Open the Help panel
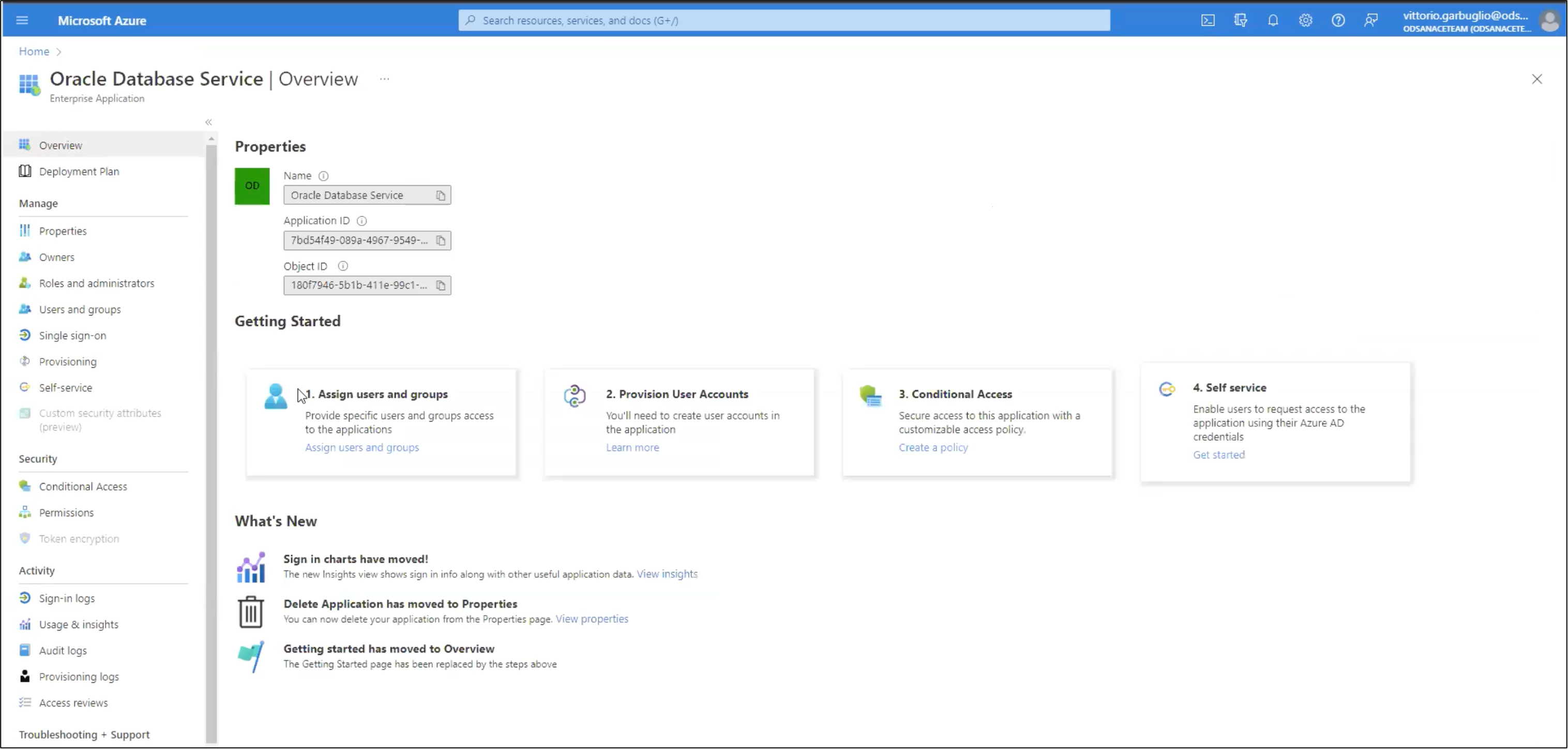1568x749 pixels. (1338, 20)
